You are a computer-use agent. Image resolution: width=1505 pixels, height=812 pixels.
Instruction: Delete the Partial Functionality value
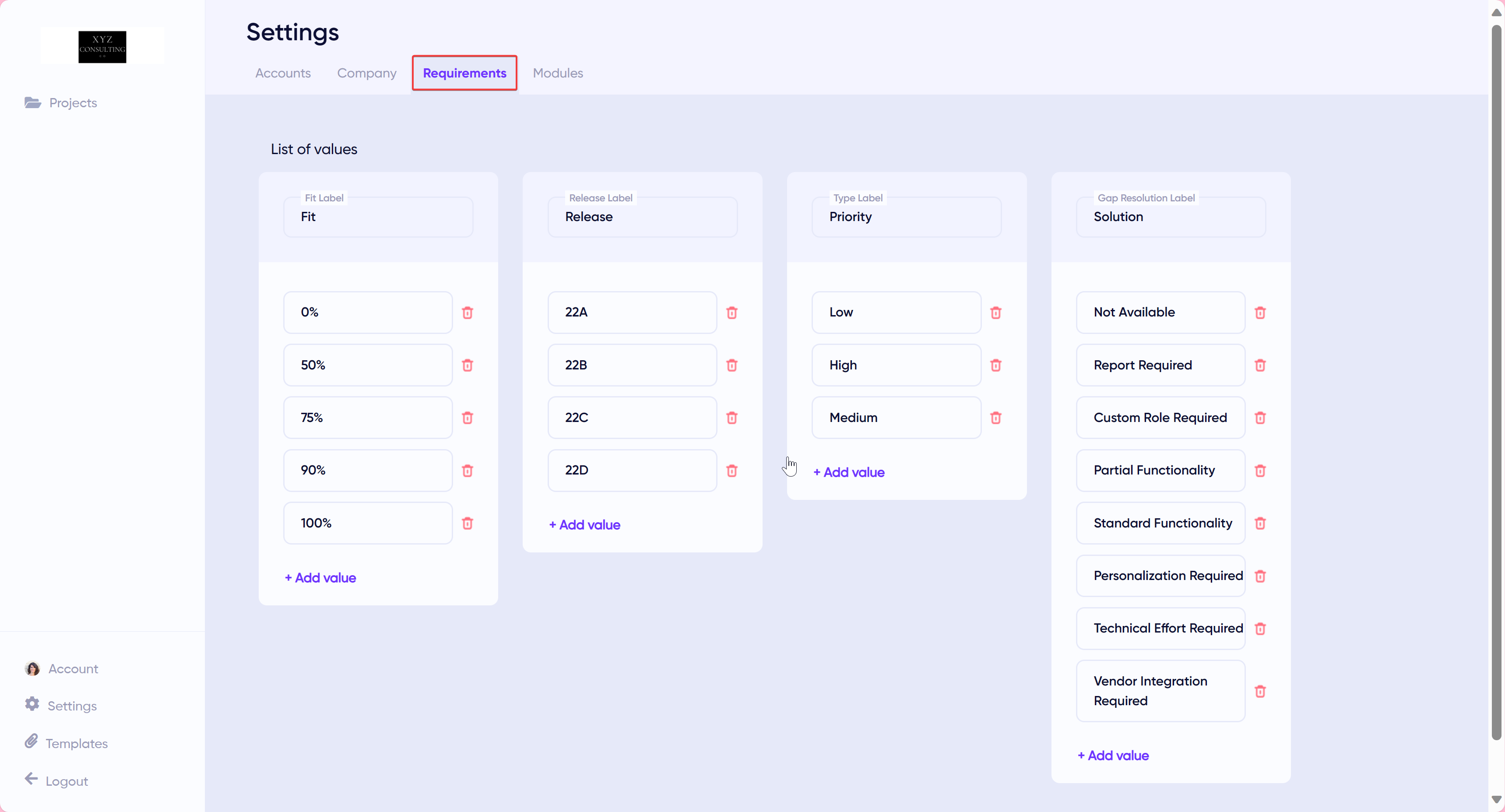click(1260, 471)
